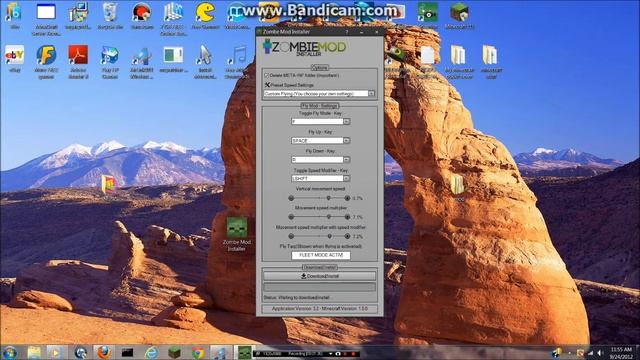Image resolution: width=640 pixels, height=360 pixels.
Task: Open the Pac-Man desktop icon
Action: [x=205, y=13]
